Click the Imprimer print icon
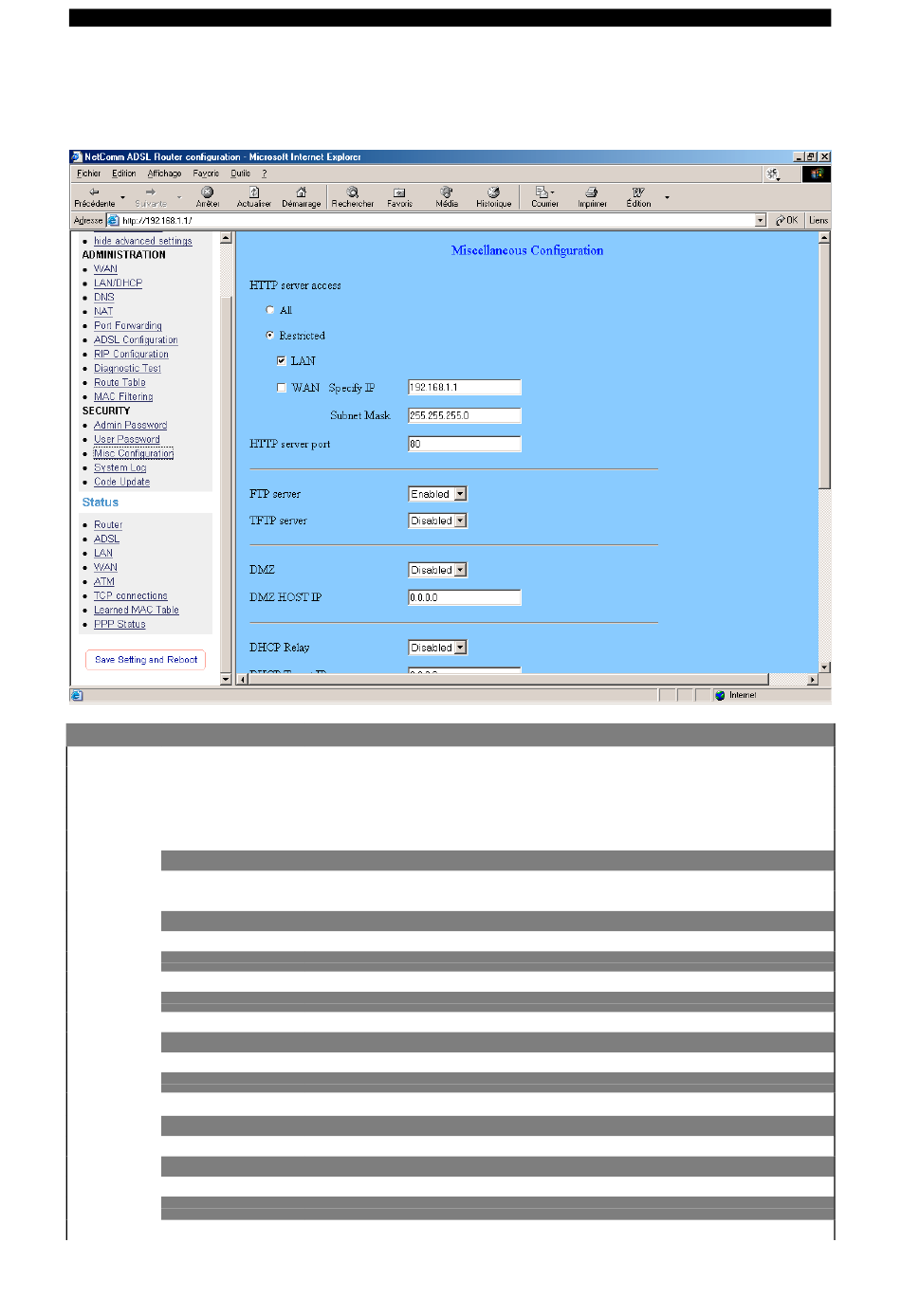901x1316 pixels. (592, 192)
